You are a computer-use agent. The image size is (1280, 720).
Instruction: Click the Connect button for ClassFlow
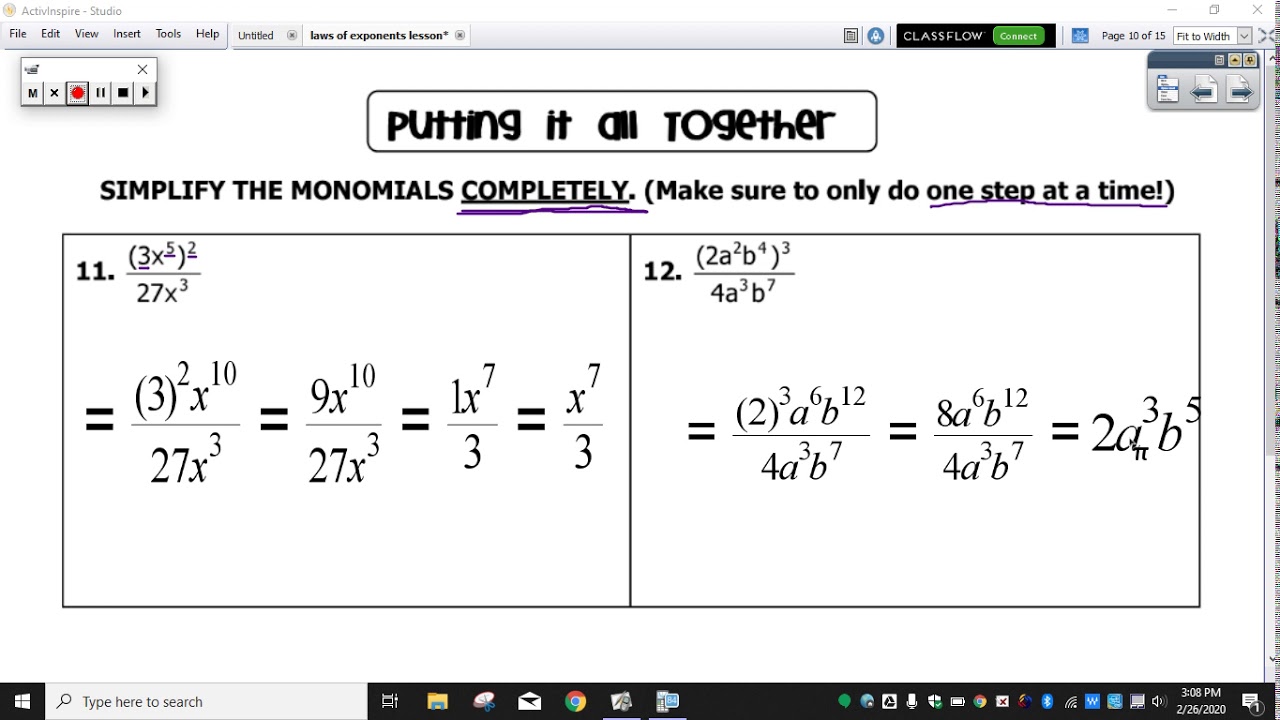pyautogui.click(x=1018, y=36)
